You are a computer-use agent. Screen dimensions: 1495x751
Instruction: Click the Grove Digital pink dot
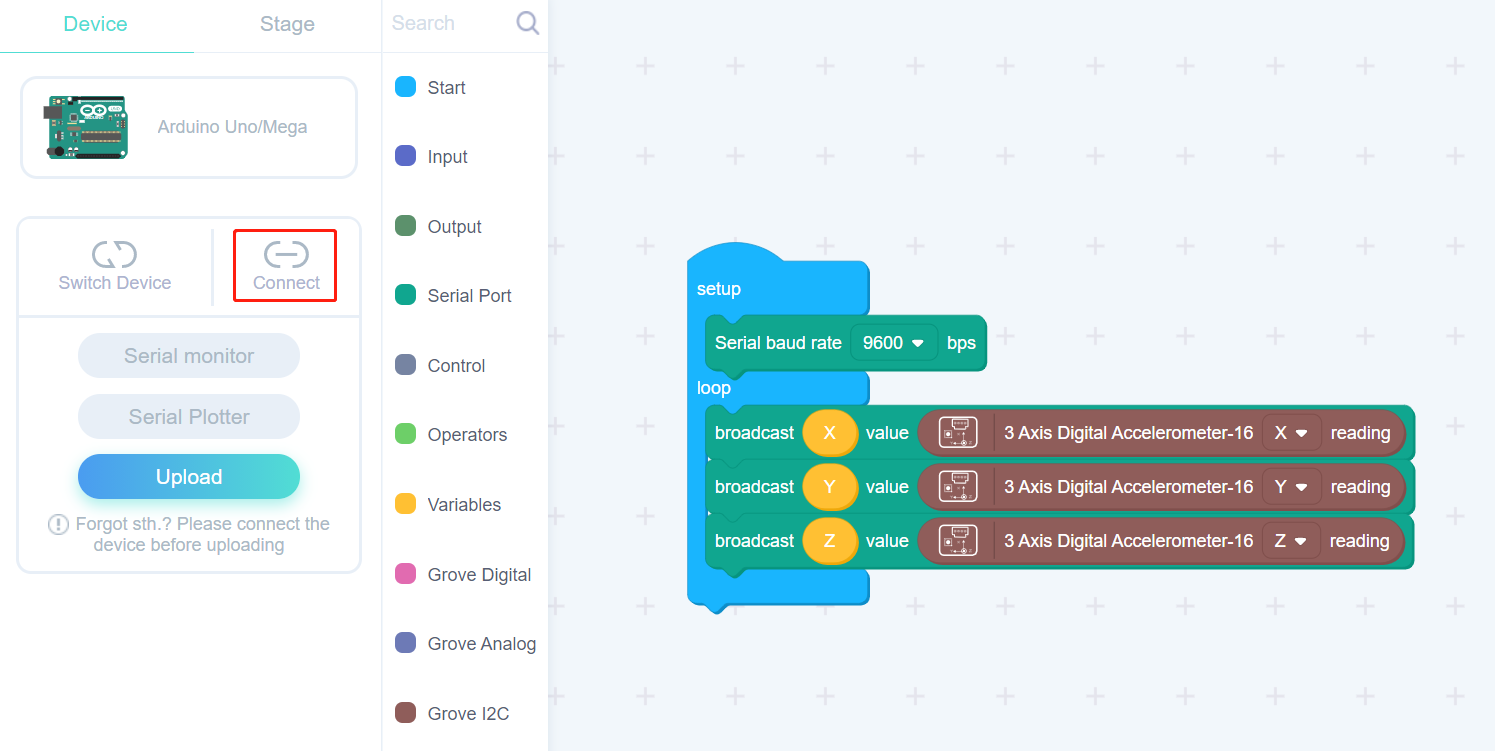click(x=405, y=574)
